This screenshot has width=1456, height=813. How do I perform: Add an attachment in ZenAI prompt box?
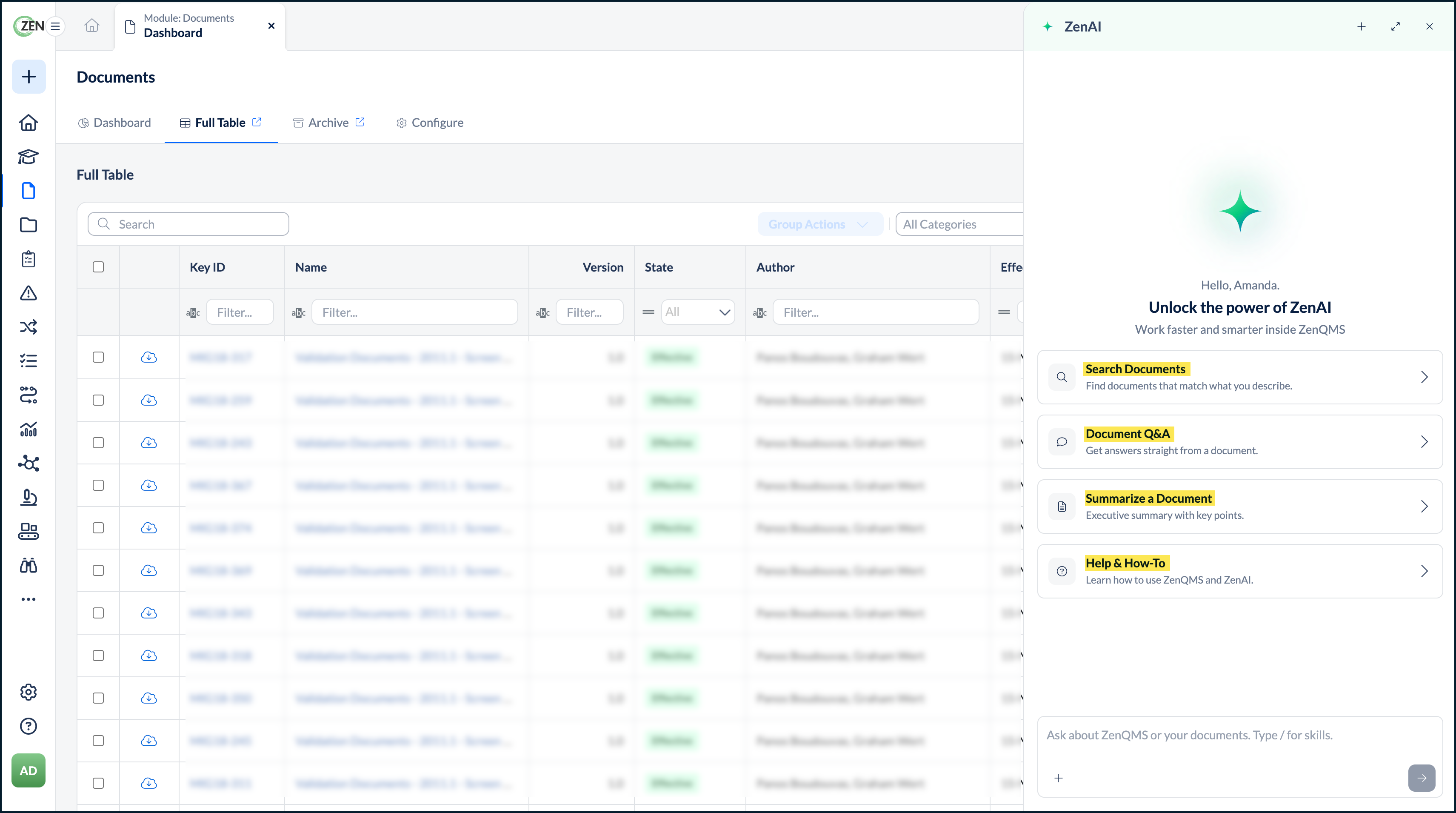point(1059,778)
